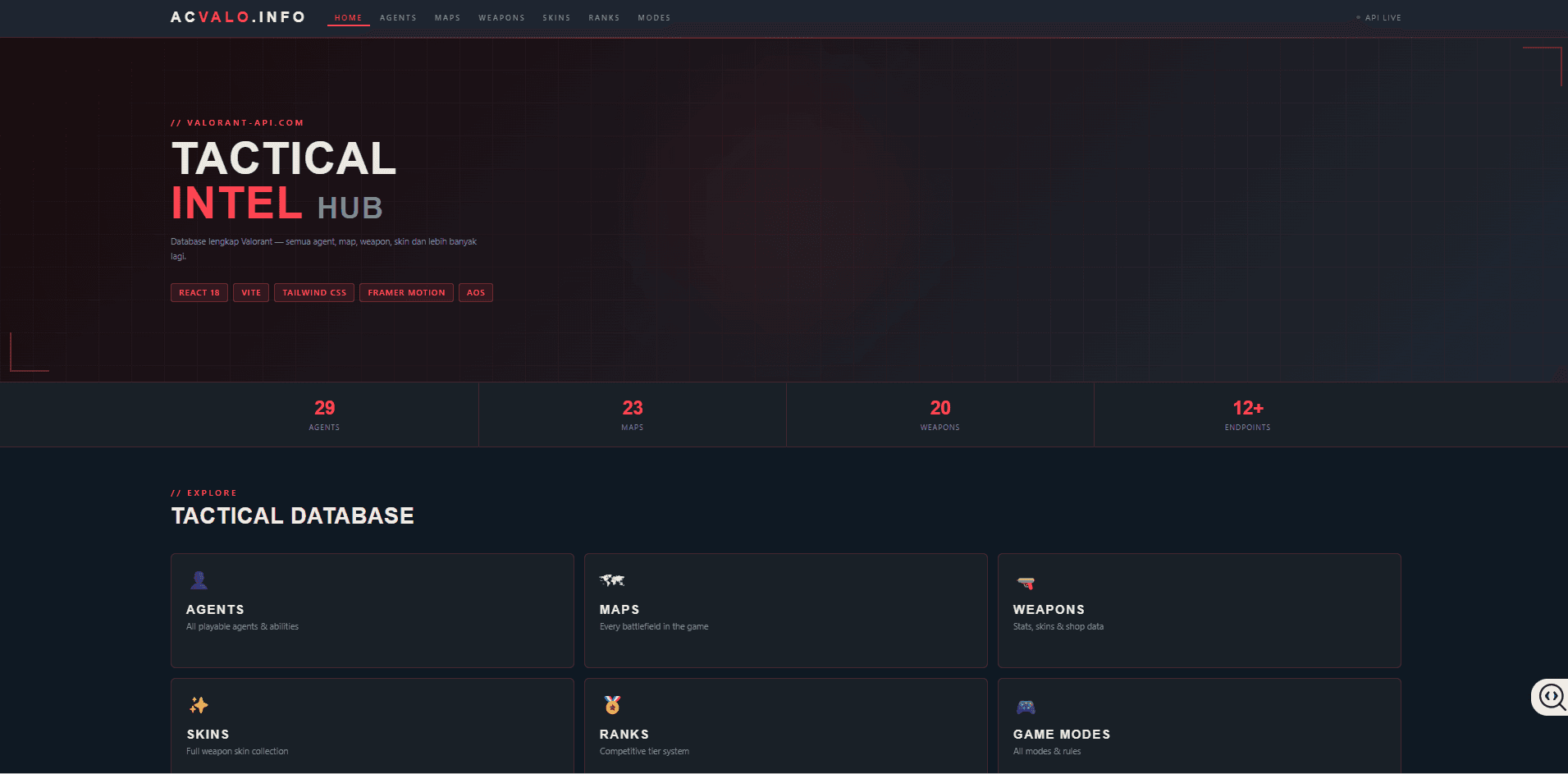Click the sparkles icon in Skins card

[199, 705]
